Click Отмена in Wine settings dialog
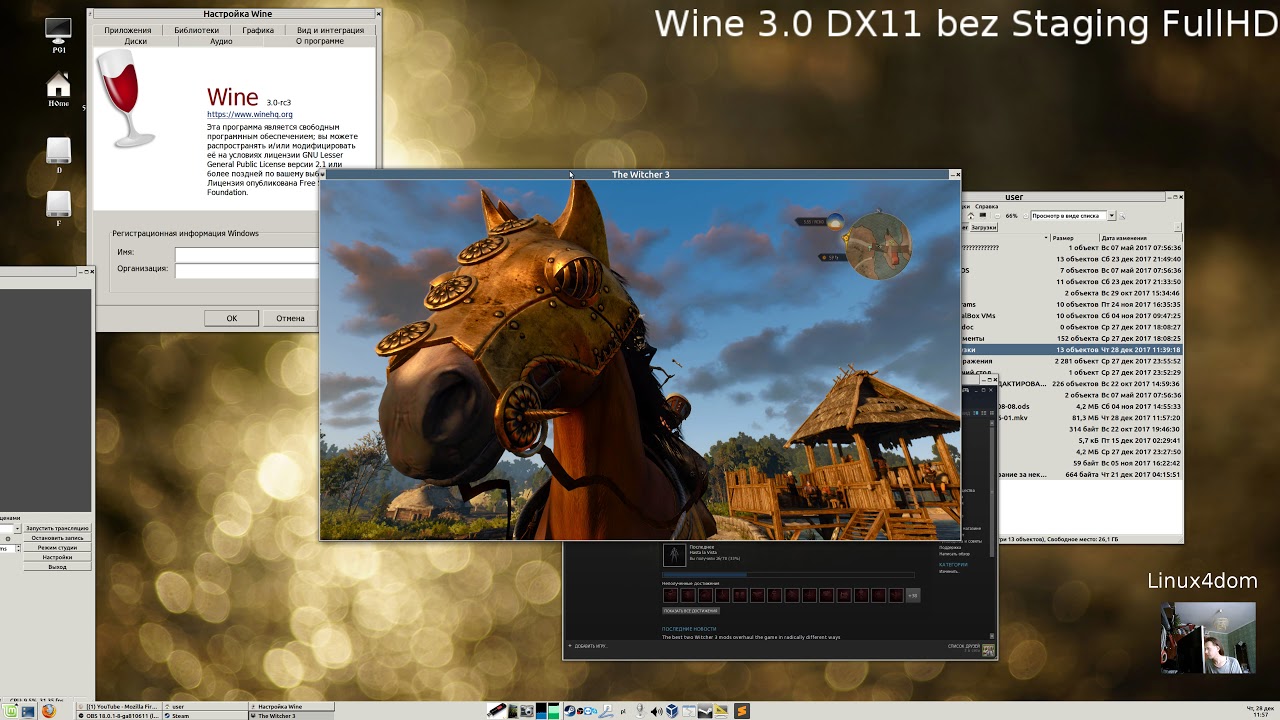The height and width of the screenshot is (720, 1280). pos(290,318)
